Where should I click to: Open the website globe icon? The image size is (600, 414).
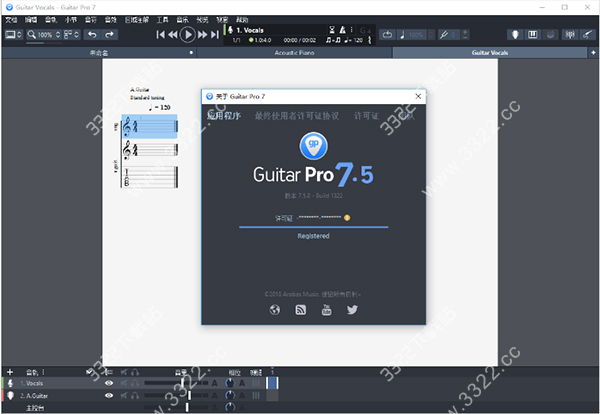pyautogui.click(x=275, y=310)
